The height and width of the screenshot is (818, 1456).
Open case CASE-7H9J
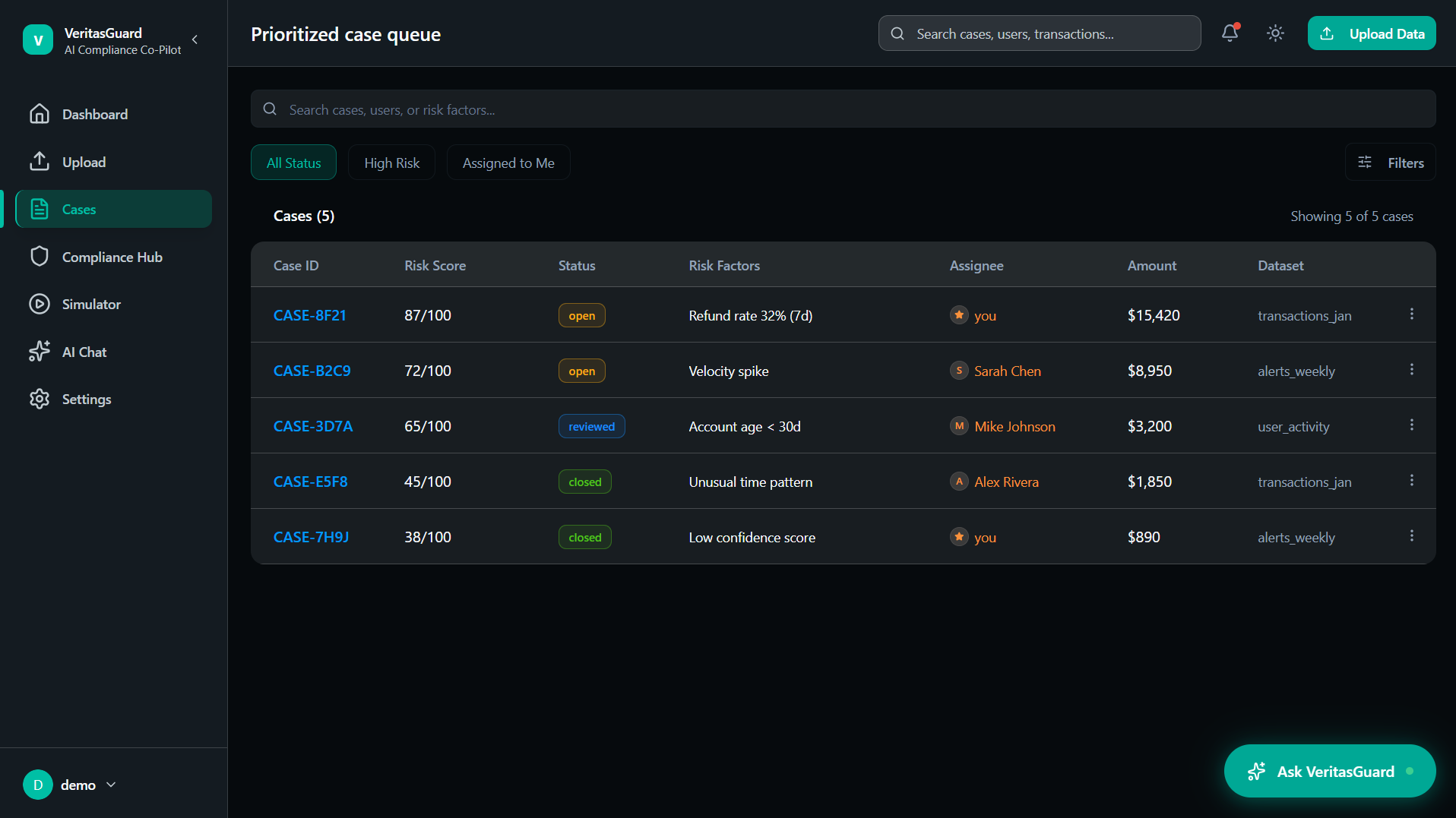pos(312,537)
